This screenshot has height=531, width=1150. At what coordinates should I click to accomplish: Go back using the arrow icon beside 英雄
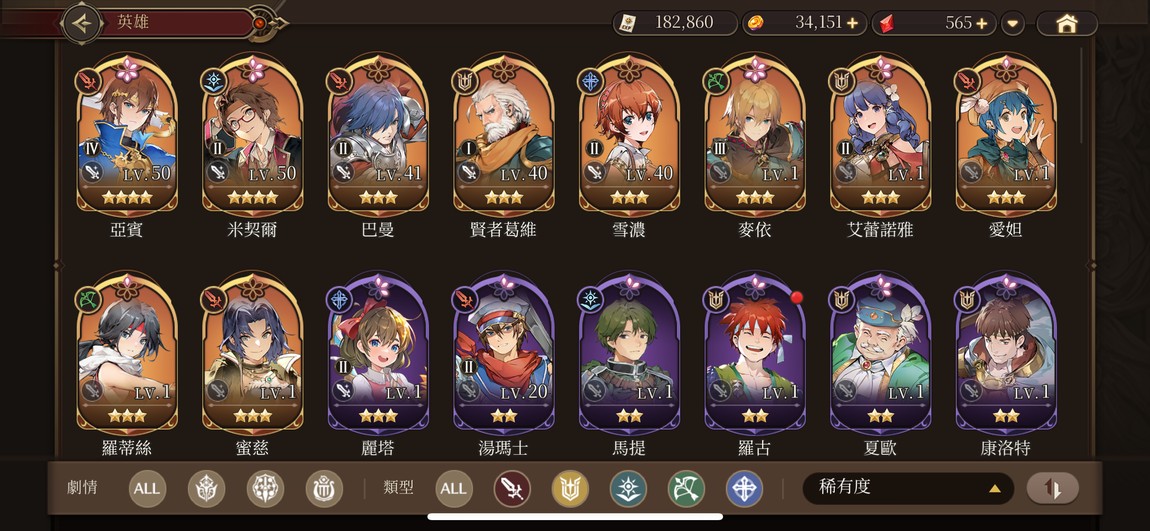[82, 23]
